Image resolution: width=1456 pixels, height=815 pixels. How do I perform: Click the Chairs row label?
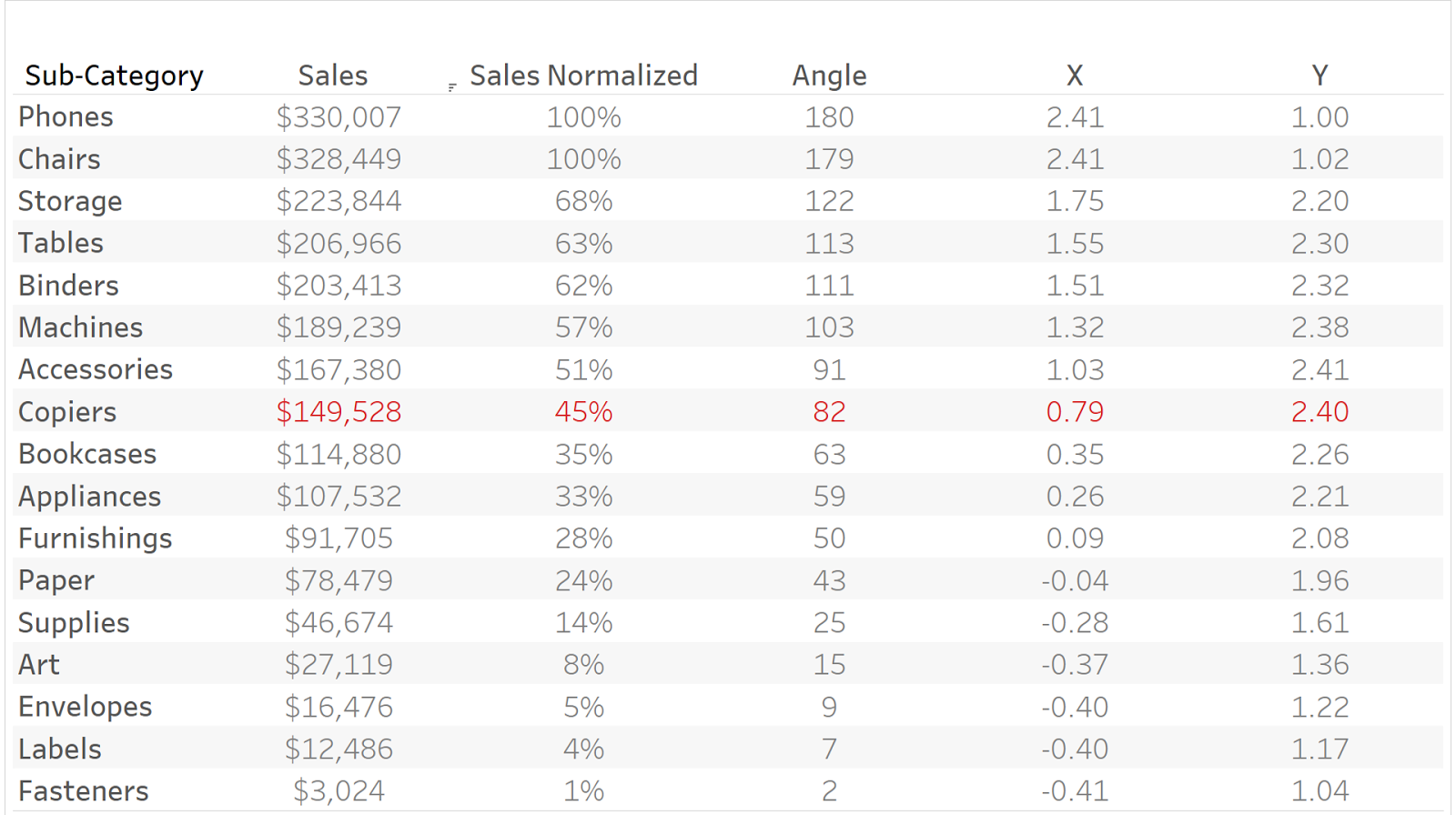point(59,159)
